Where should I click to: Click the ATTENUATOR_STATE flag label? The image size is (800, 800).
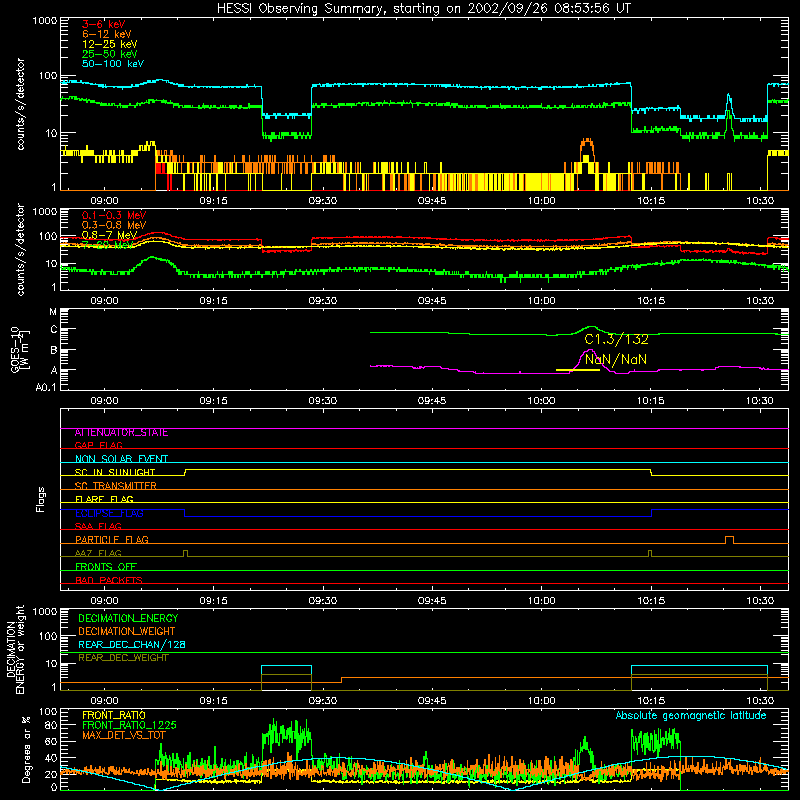pyautogui.click(x=121, y=433)
